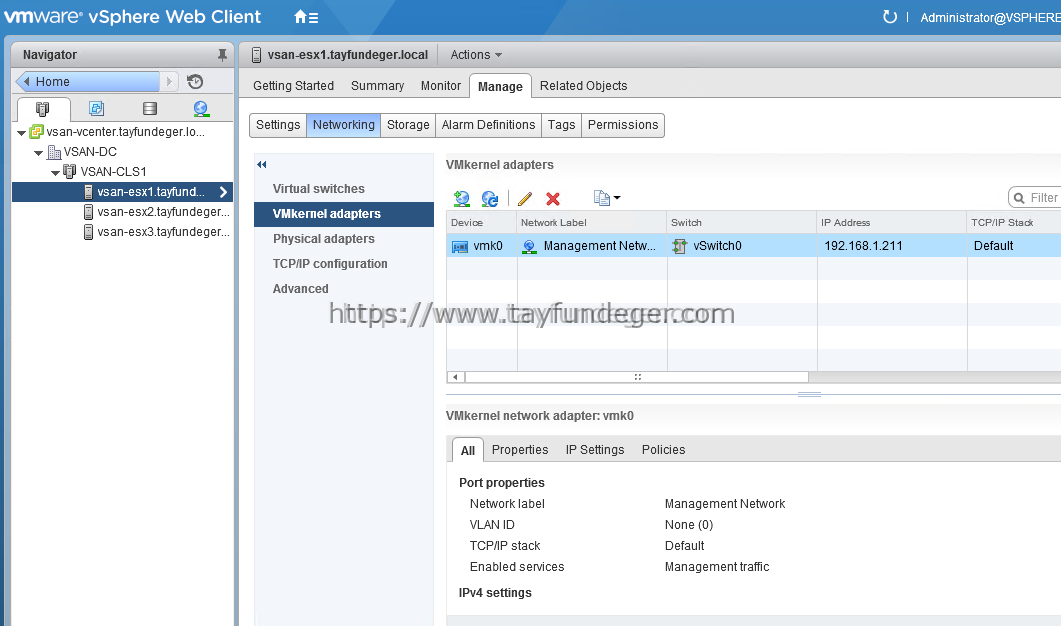
Task: Open the Storage sub-tab
Action: coord(408,125)
